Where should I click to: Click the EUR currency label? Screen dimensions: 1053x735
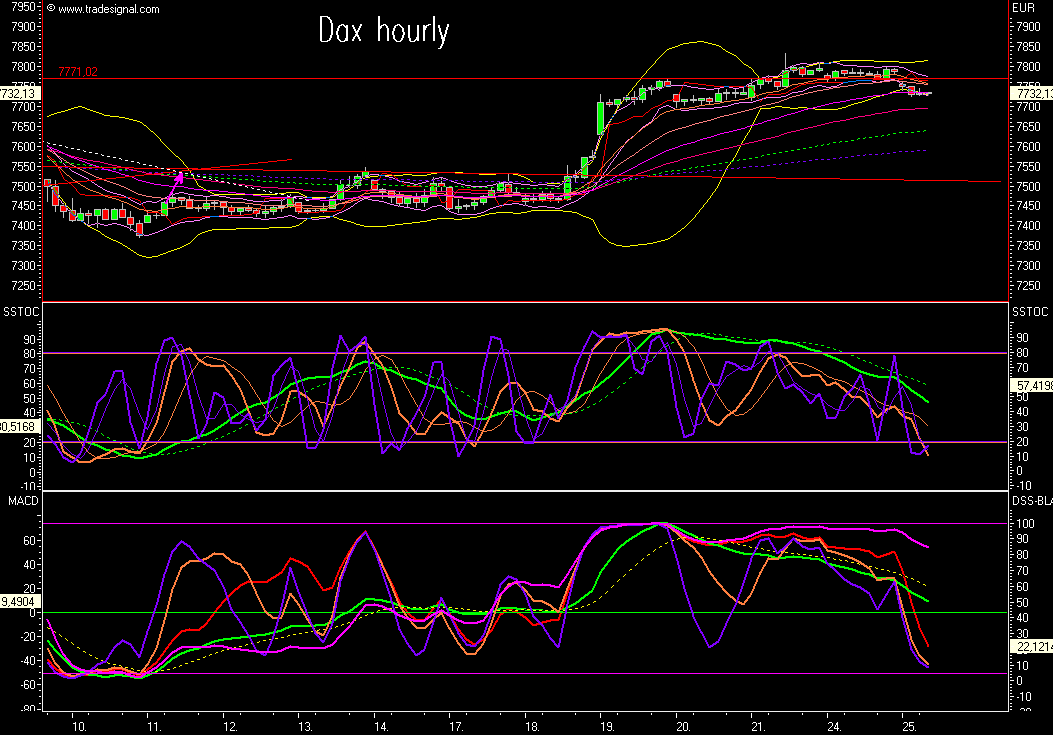1022,8
